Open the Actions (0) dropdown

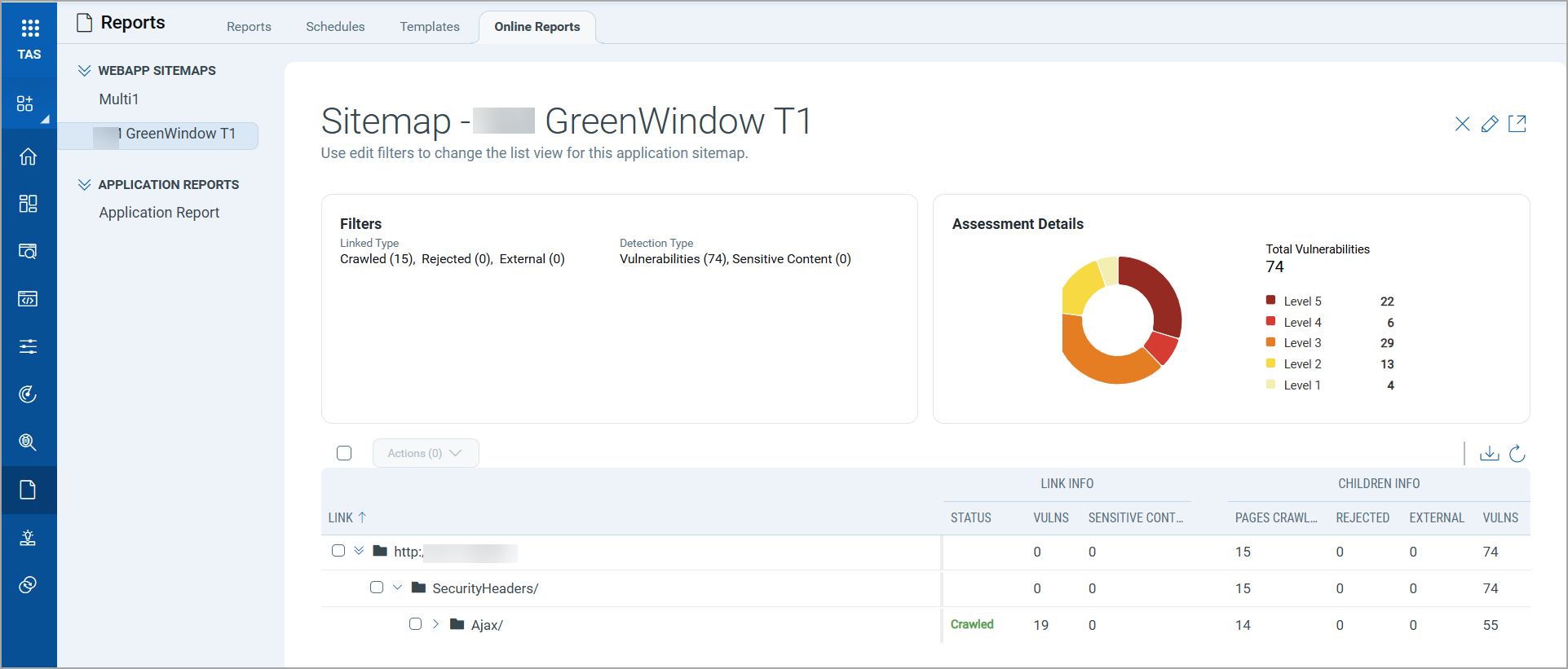425,453
